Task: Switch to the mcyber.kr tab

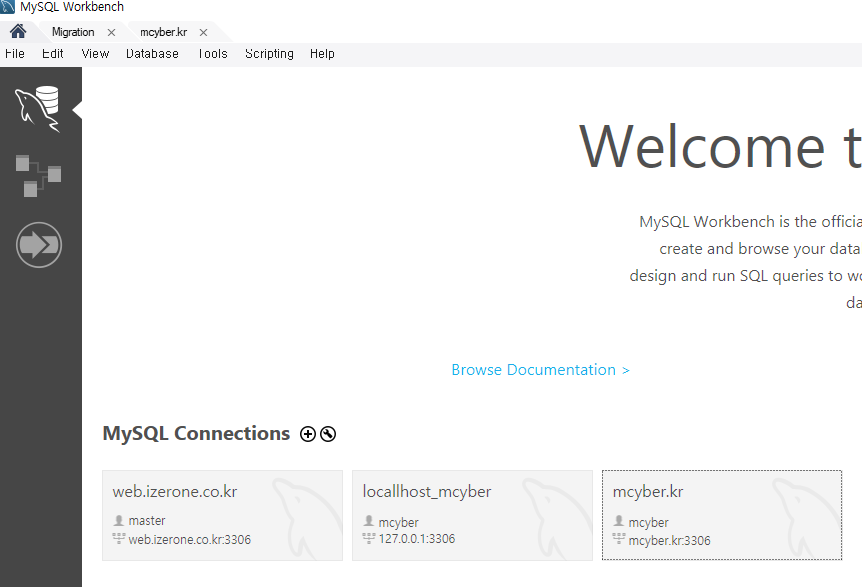Action: pos(163,32)
